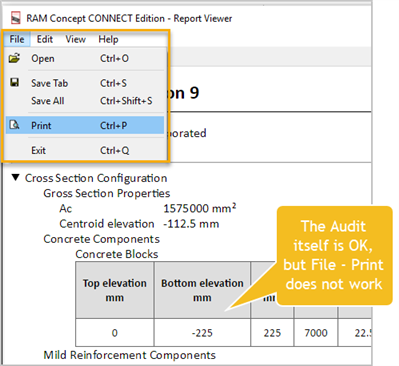Click the table cell containing 7000
This screenshot has height=366, width=399.
pos(316,332)
